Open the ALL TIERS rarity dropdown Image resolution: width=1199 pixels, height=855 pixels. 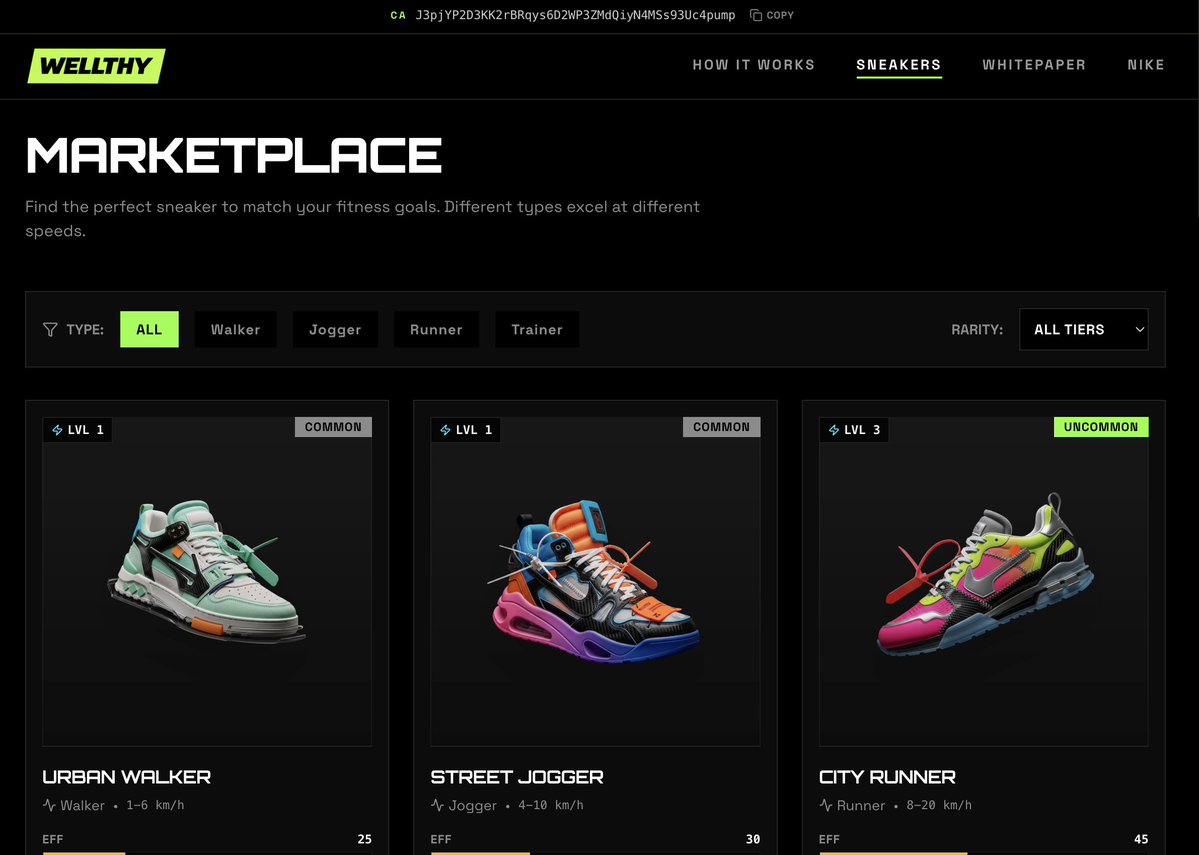[1084, 330]
